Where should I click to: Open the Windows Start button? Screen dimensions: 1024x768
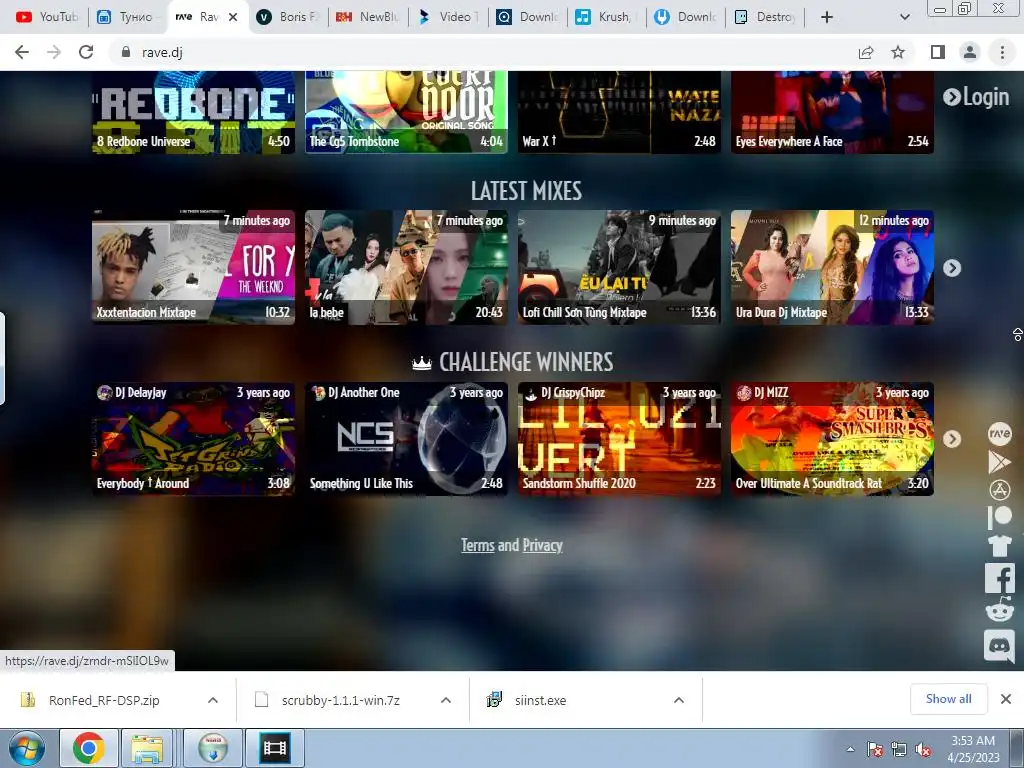click(x=26, y=748)
